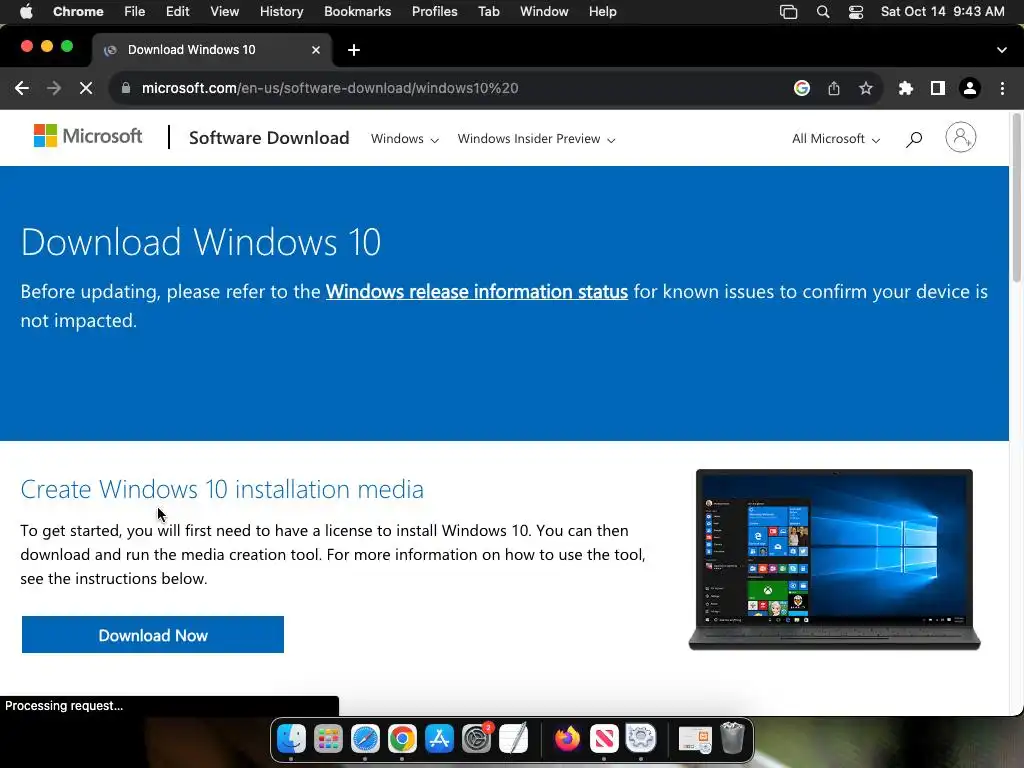
Task: Open News app from the Dock
Action: click(604, 739)
